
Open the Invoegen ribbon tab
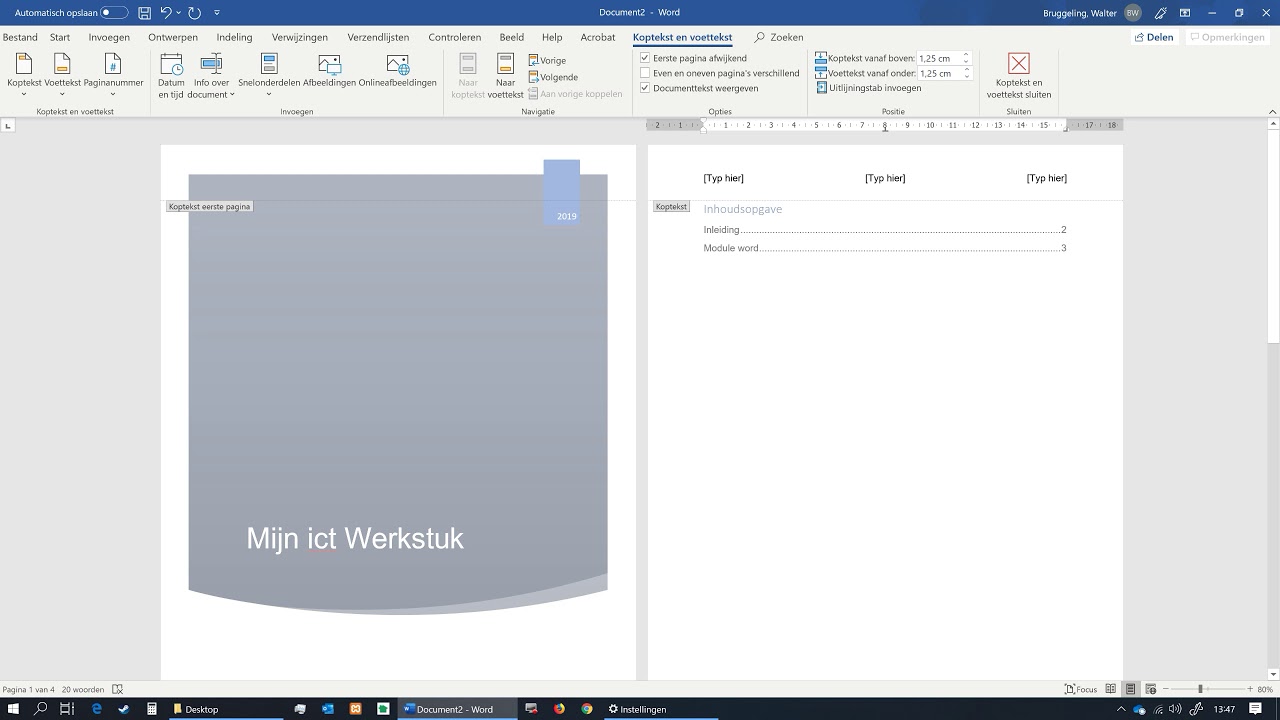pos(109,37)
